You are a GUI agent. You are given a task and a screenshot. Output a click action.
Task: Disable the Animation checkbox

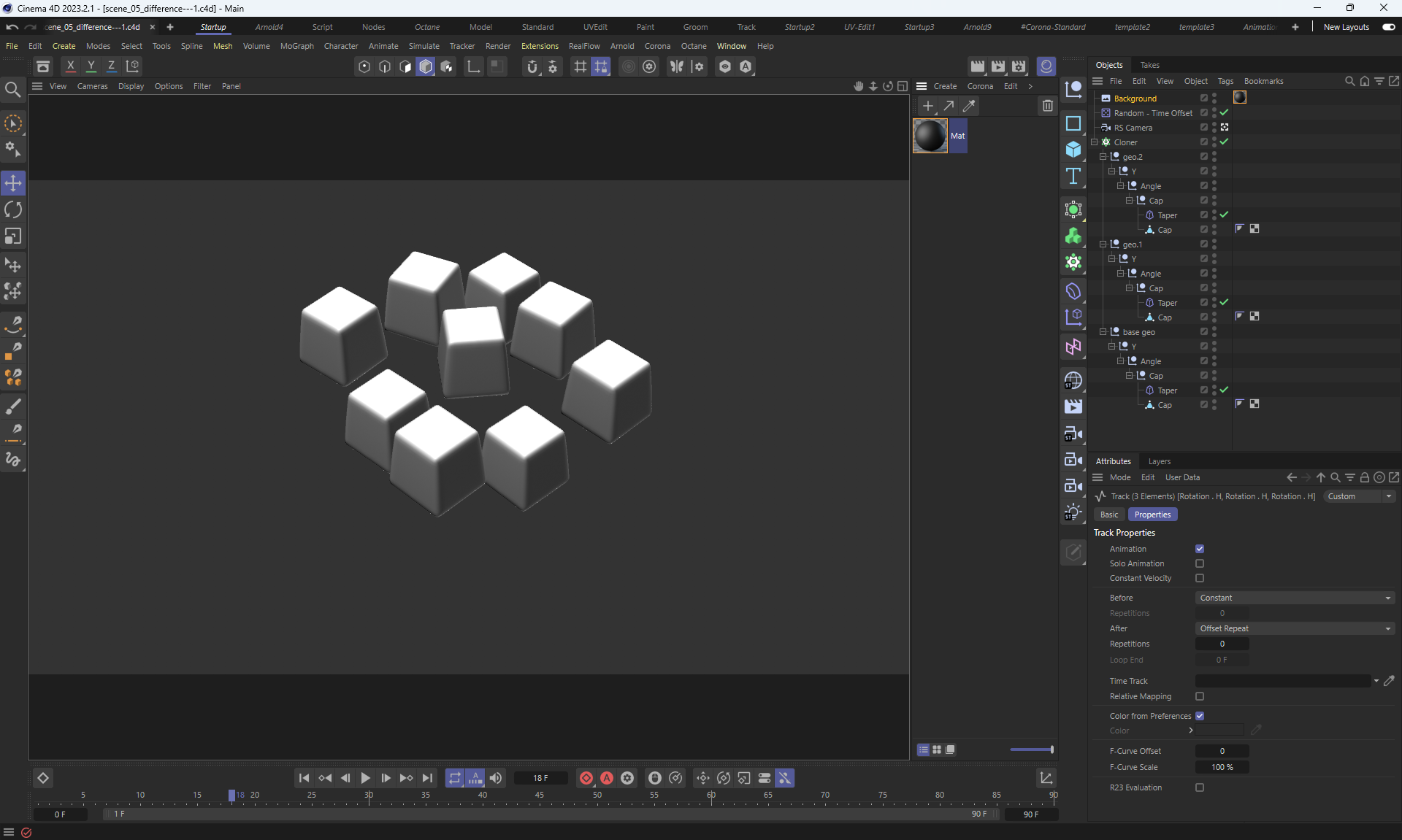1200,549
